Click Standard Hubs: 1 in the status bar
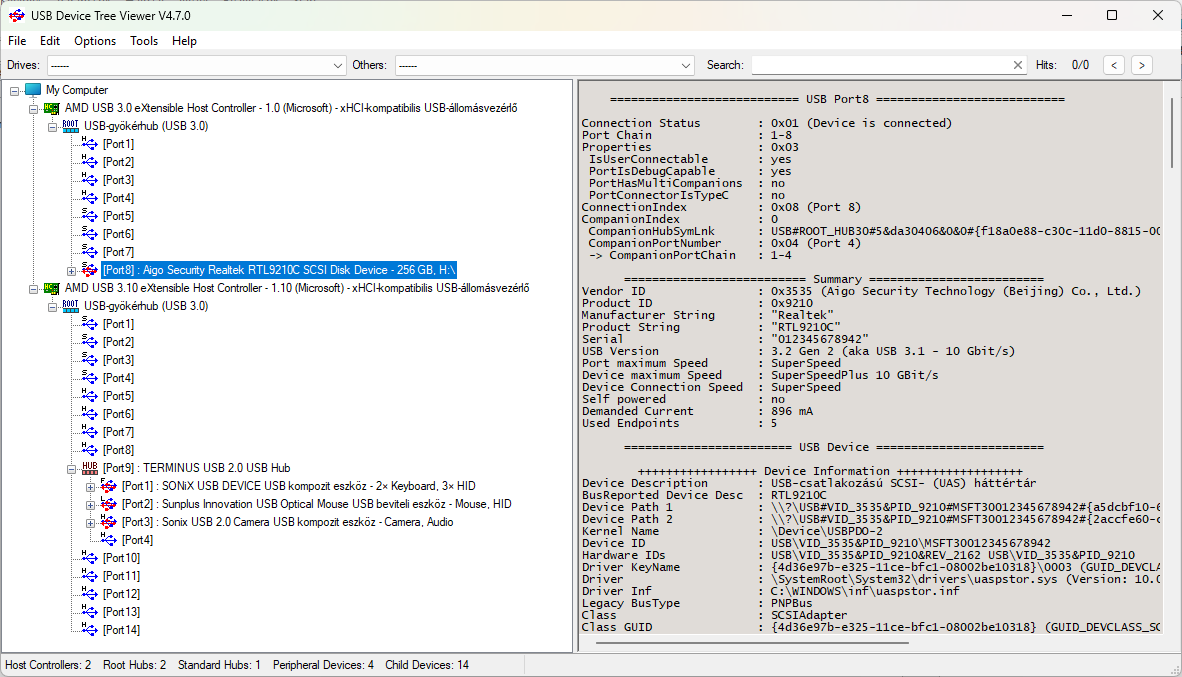Image resolution: width=1182 pixels, height=677 pixels. tap(219, 665)
